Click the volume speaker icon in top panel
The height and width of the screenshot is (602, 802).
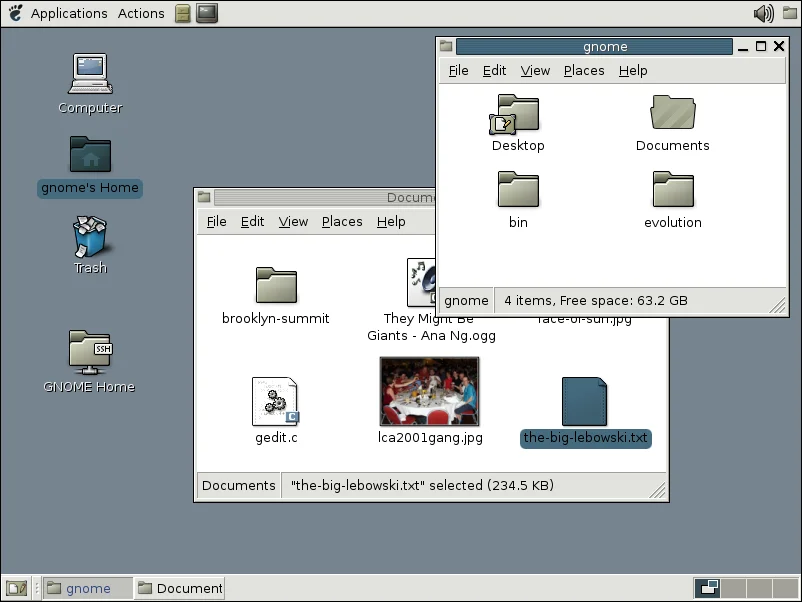762,13
